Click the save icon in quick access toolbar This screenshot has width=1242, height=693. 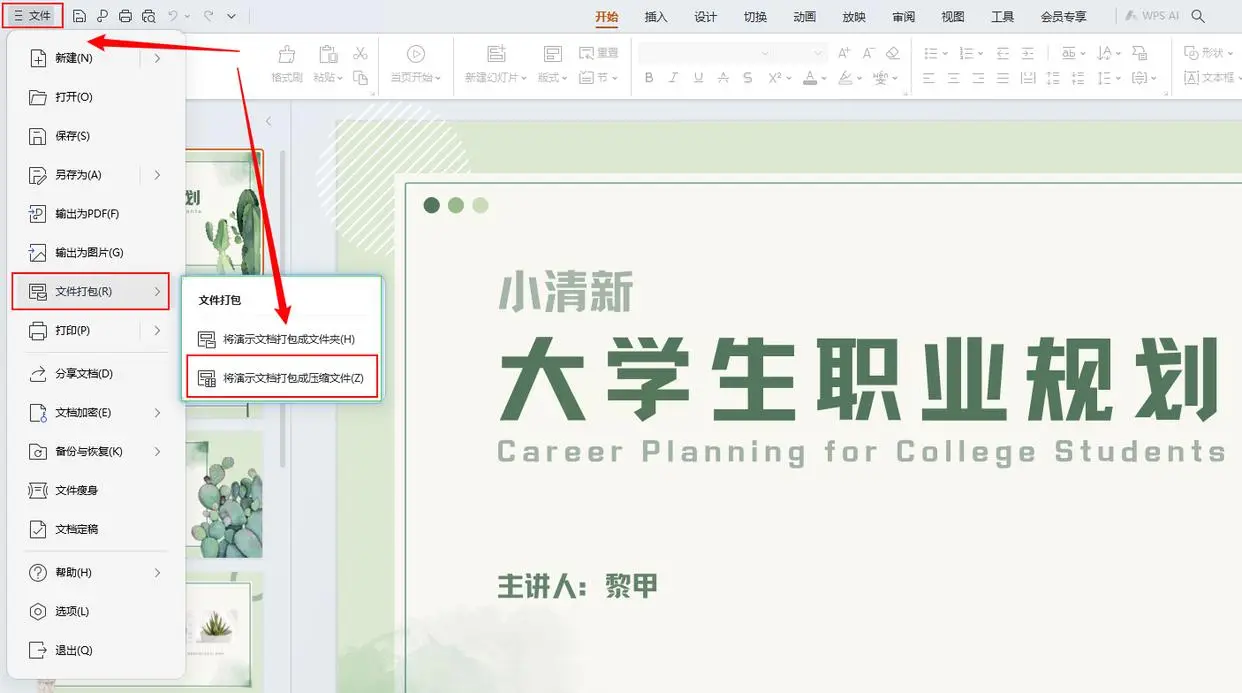tap(79, 16)
